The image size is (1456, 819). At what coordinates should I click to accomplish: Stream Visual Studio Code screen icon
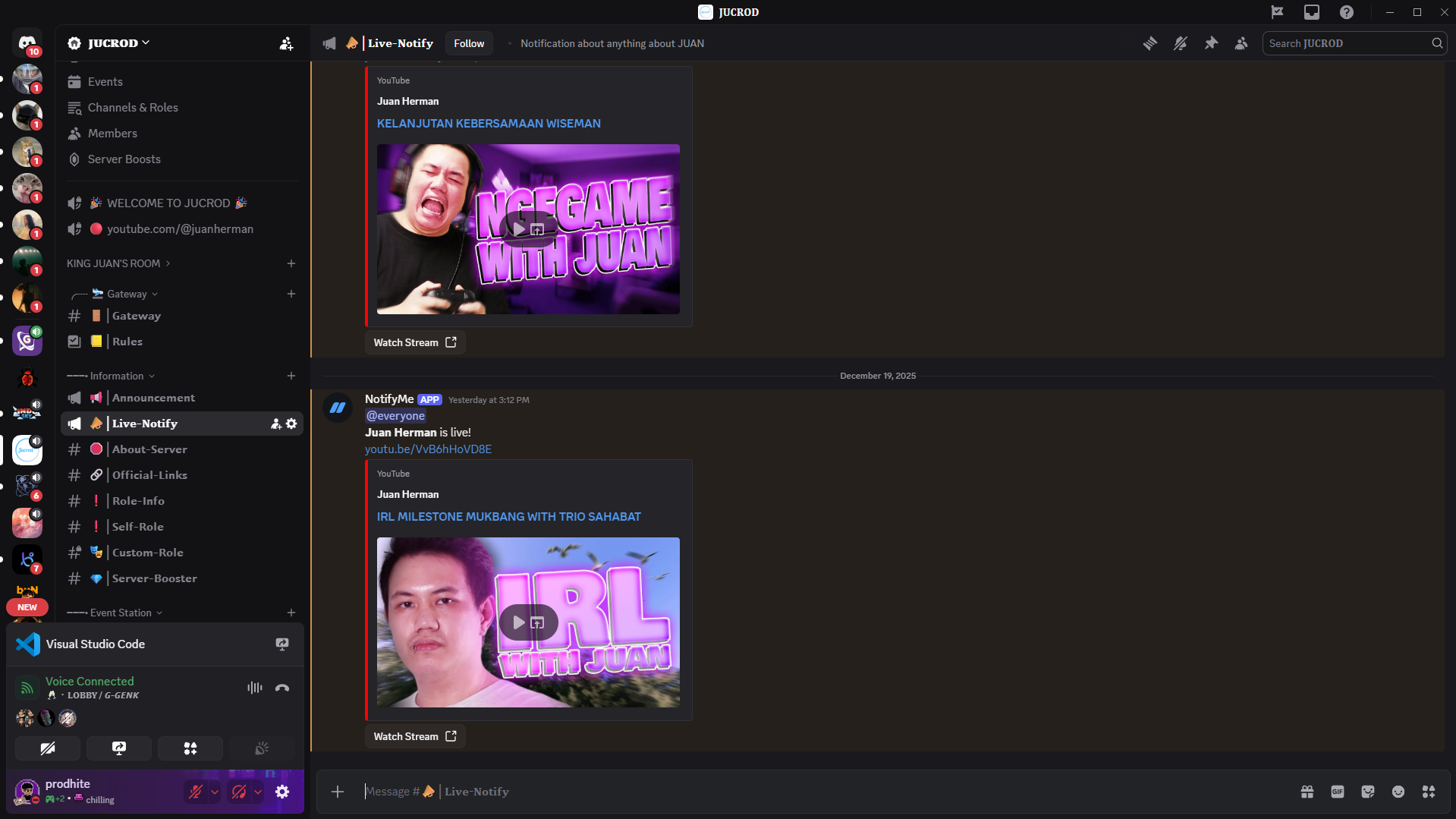coord(282,644)
